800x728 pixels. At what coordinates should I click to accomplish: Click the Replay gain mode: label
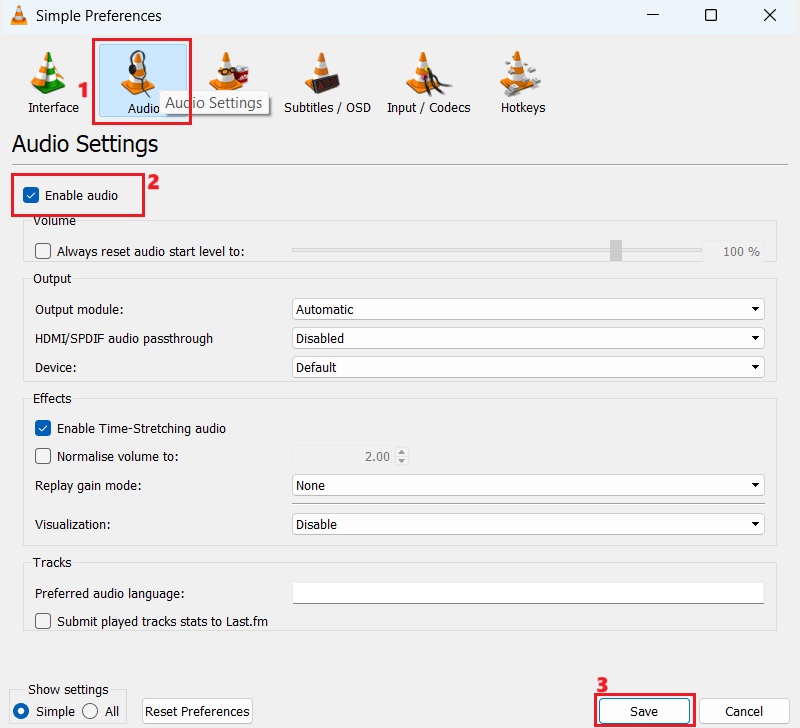(88, 486)
